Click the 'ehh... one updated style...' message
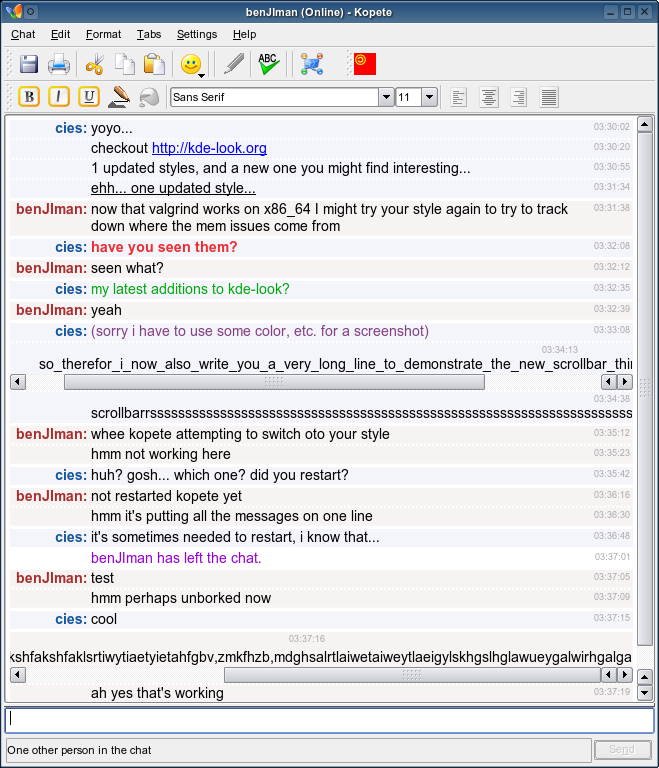Viewport: 659px width, 768px height. [173, 188]
